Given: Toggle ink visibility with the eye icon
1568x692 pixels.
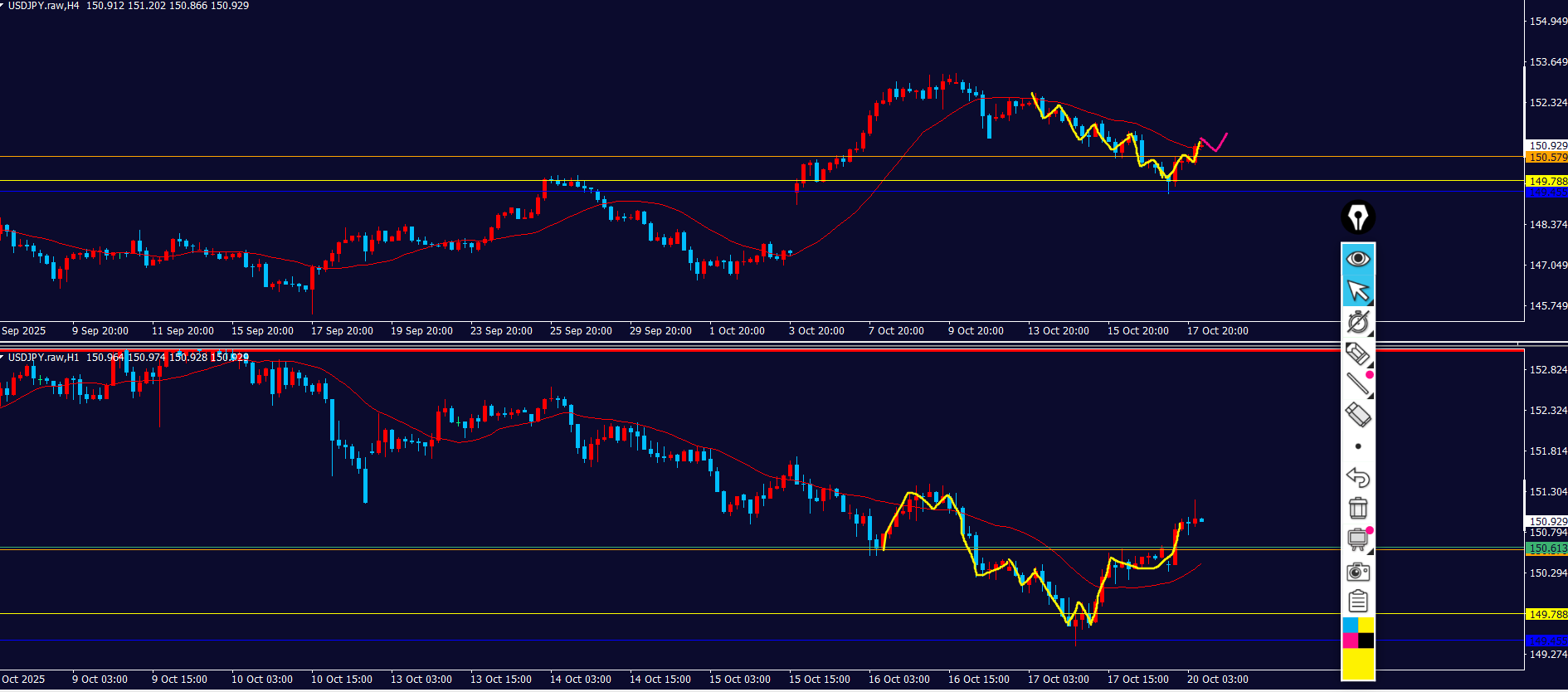Looking at the screenshot, I should tap(1358, 259).
